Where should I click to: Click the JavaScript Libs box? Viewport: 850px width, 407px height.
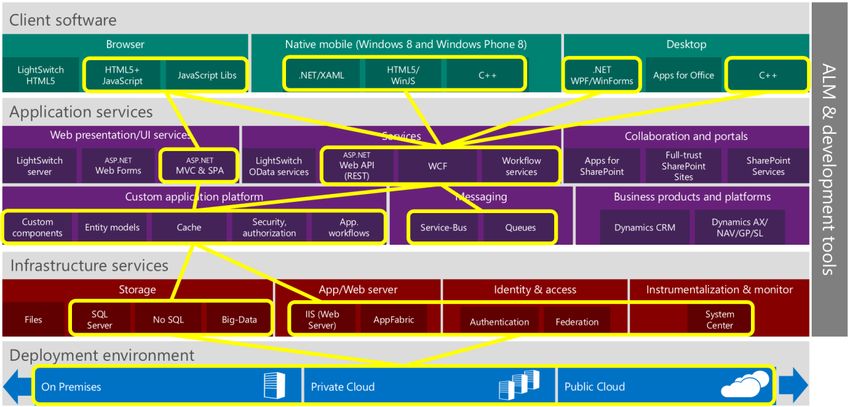207,76
